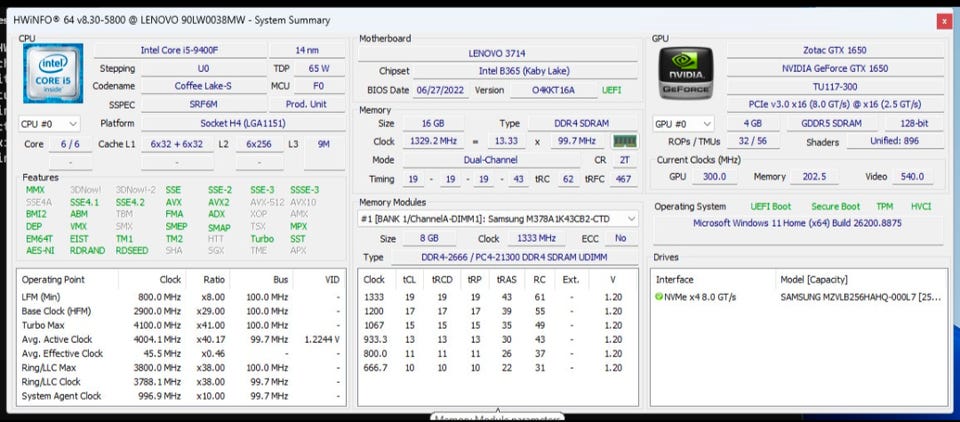Click the NVIDIA GeForce logo
This screenshot has height=422, width=960.
pos(686,73)
